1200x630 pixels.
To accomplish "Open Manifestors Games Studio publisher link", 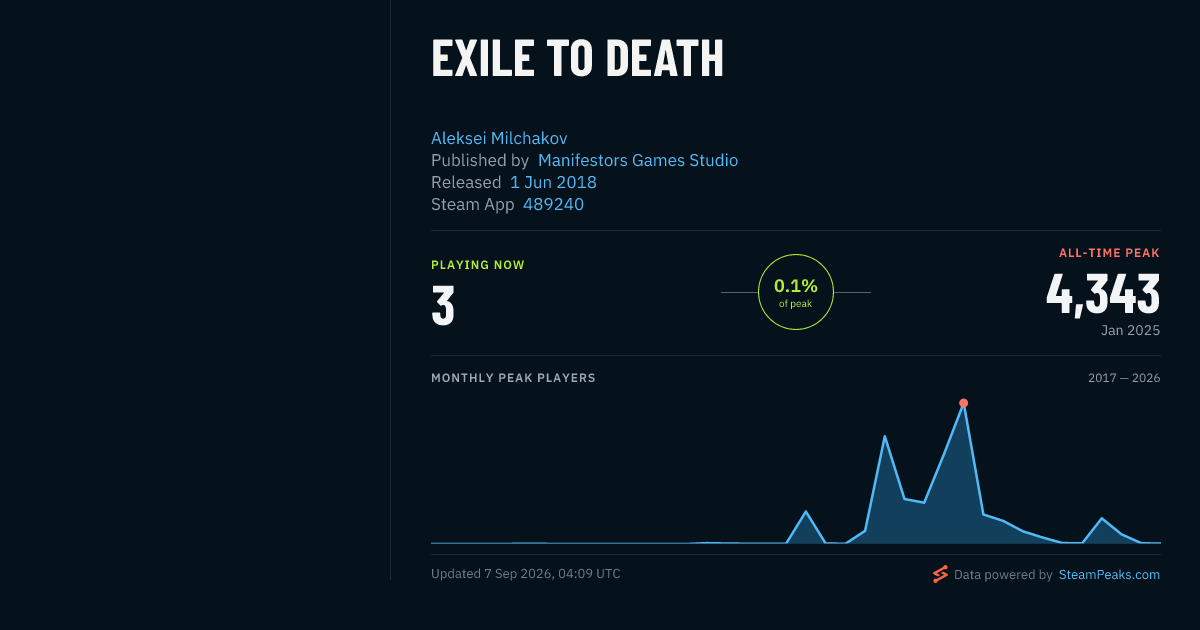I will (638, 160).
